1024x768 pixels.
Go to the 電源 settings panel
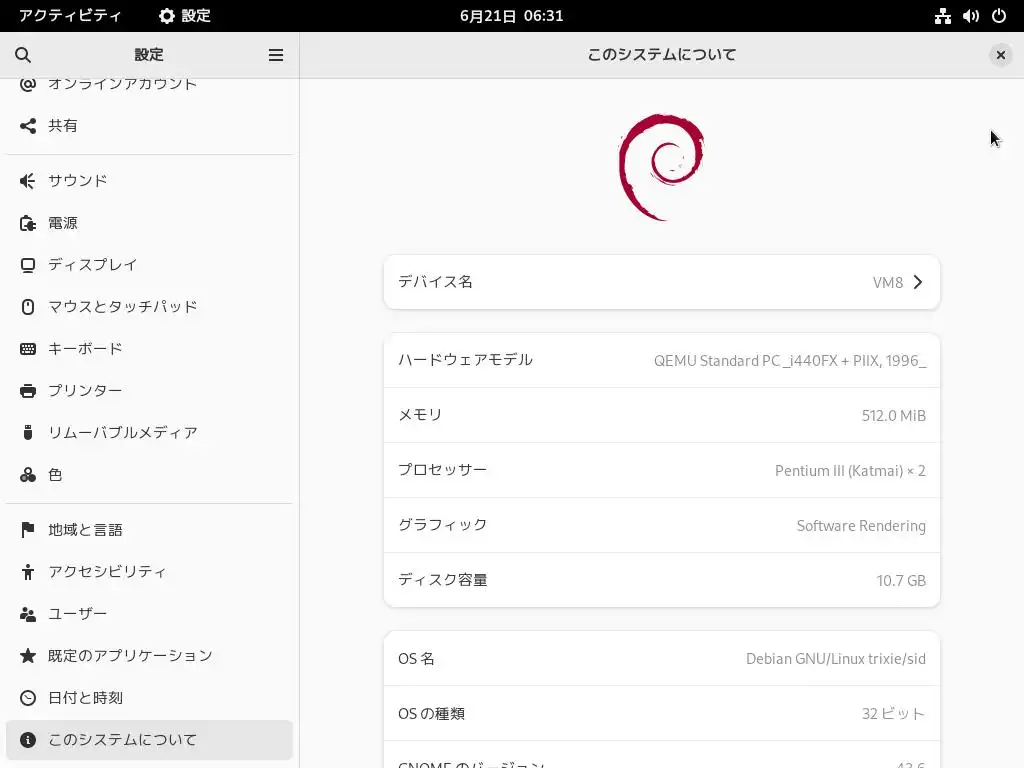pos(149,223)
